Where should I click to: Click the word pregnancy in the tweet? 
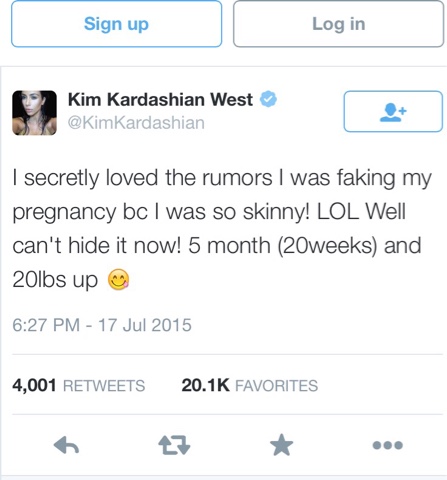pos(65,213)
